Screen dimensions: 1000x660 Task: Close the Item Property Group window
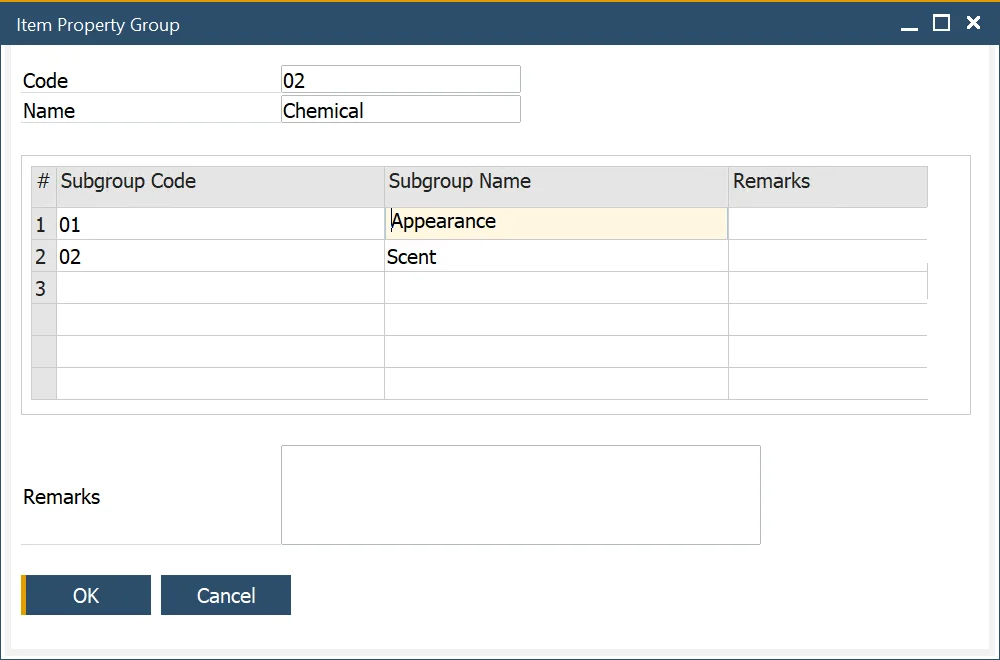[973, 24]
